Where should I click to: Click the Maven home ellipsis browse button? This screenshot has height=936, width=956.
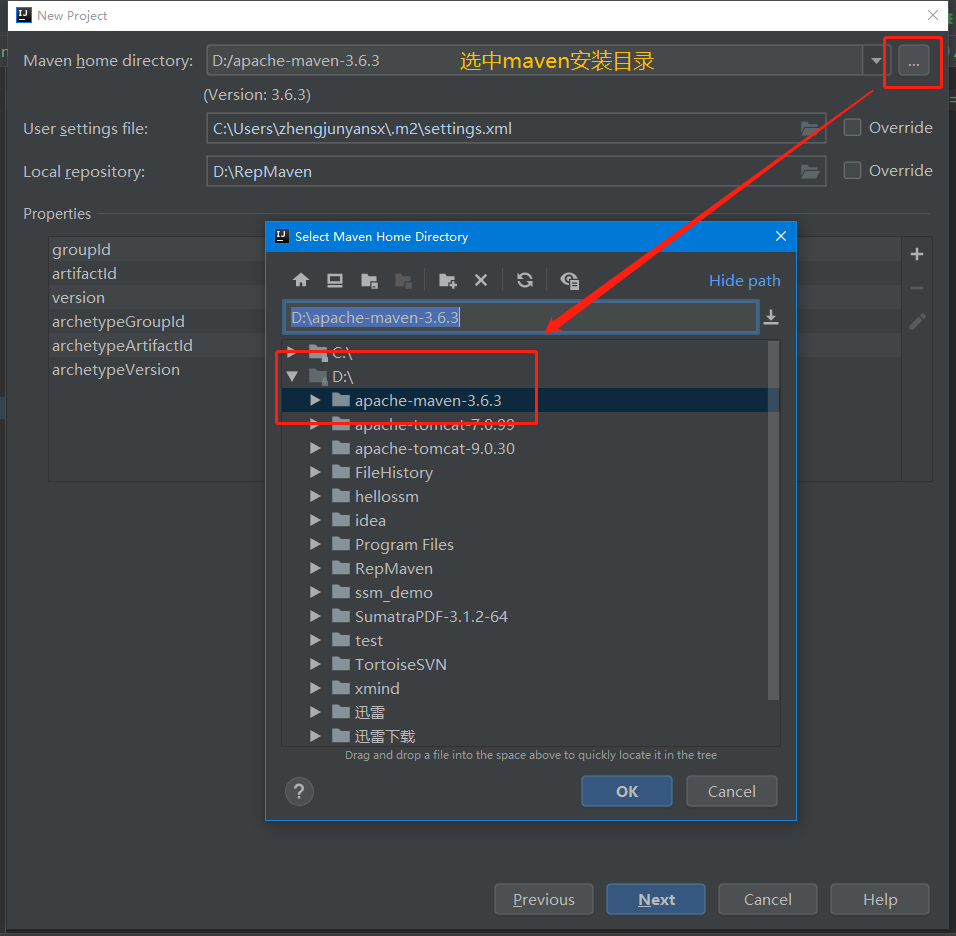coord(913,61)
